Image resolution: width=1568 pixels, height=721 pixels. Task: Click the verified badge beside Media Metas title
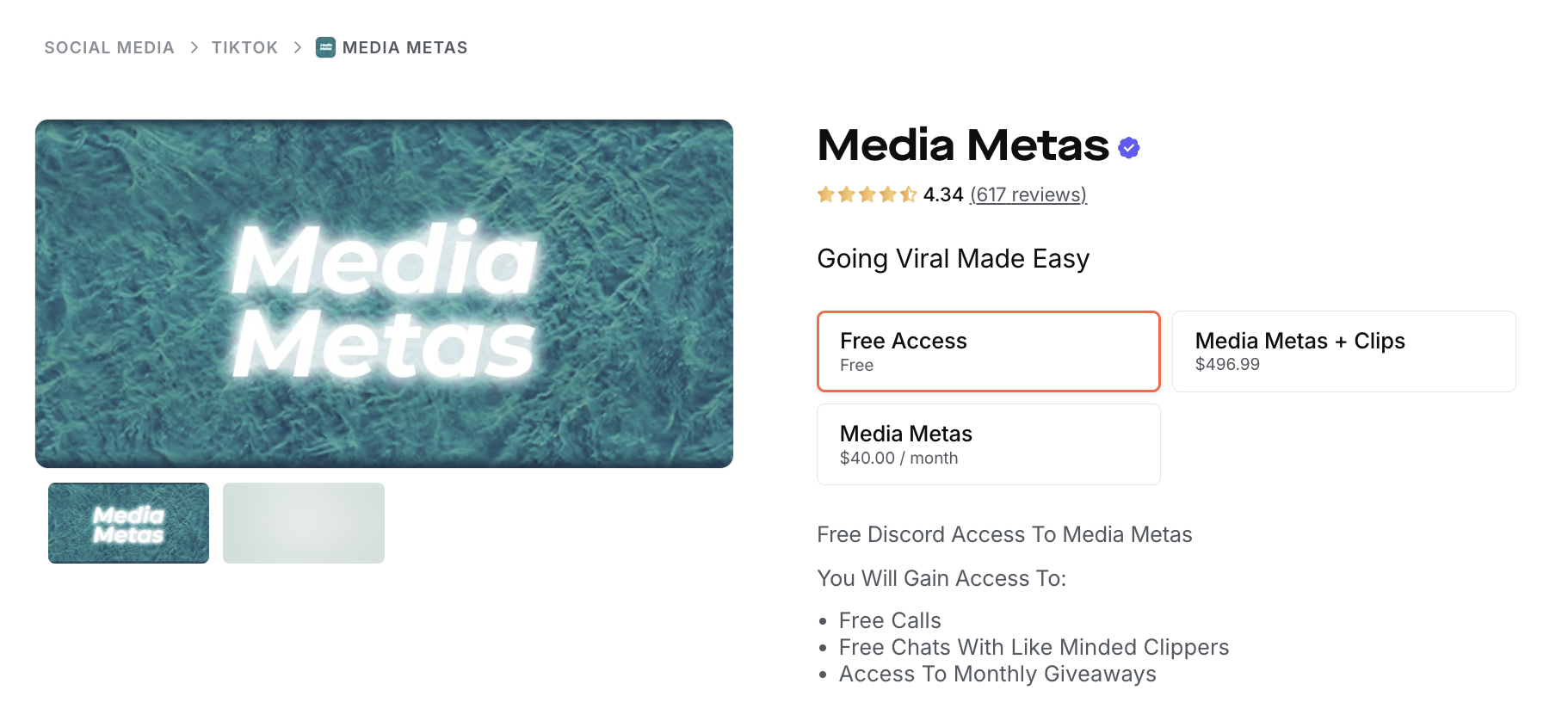pyautogui.click(x=1128, y=147)
